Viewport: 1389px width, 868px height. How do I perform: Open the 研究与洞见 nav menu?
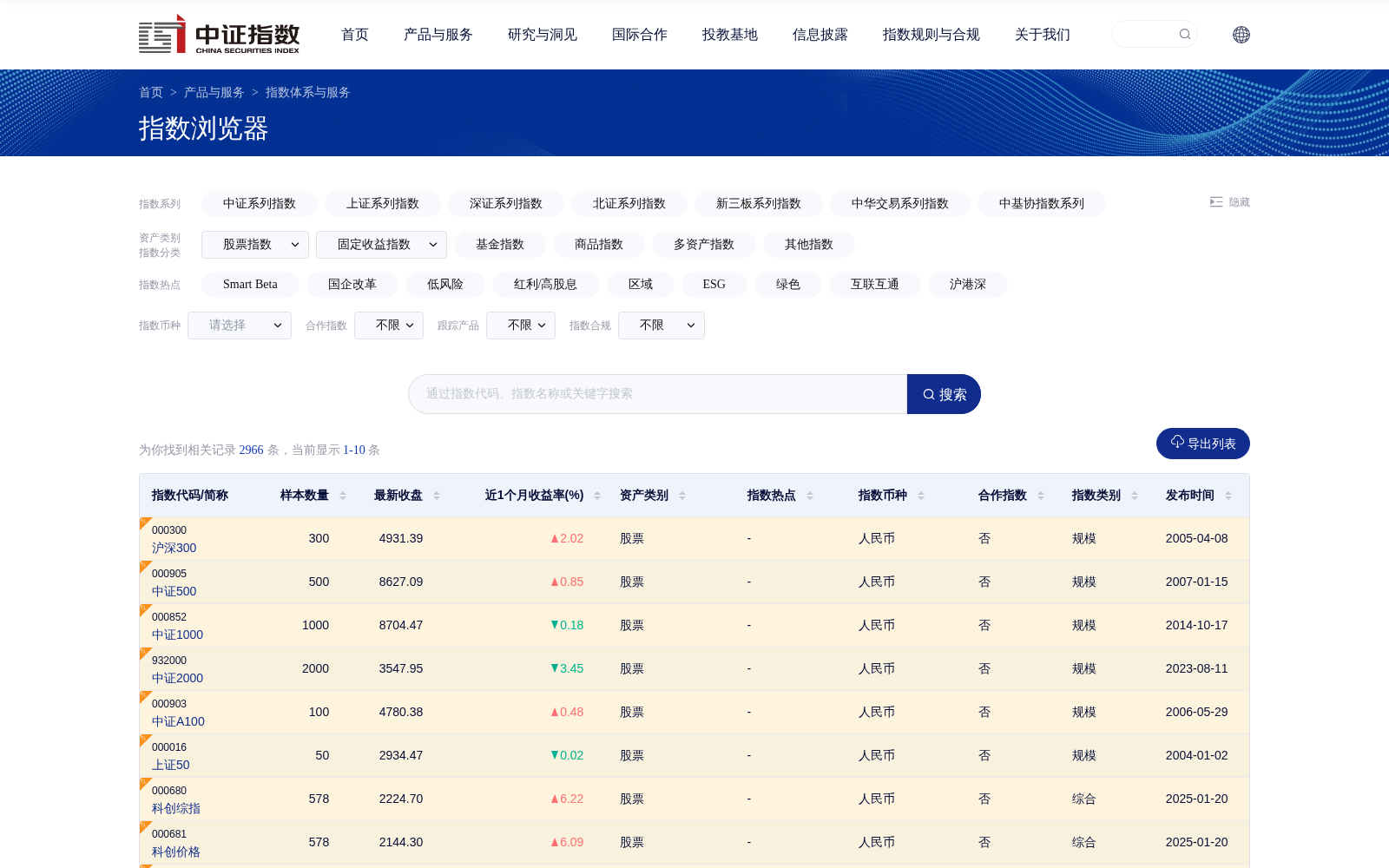coord(543,35)
